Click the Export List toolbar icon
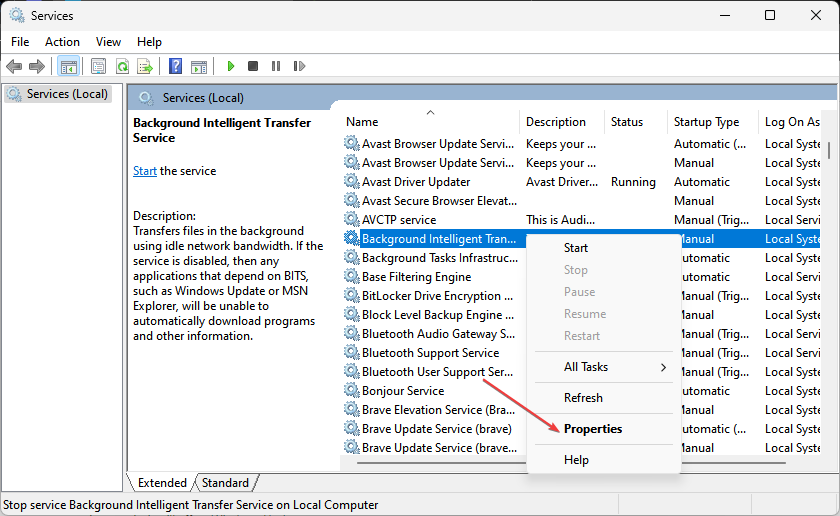The image size is (840, 516). click(x=145, y=66)
